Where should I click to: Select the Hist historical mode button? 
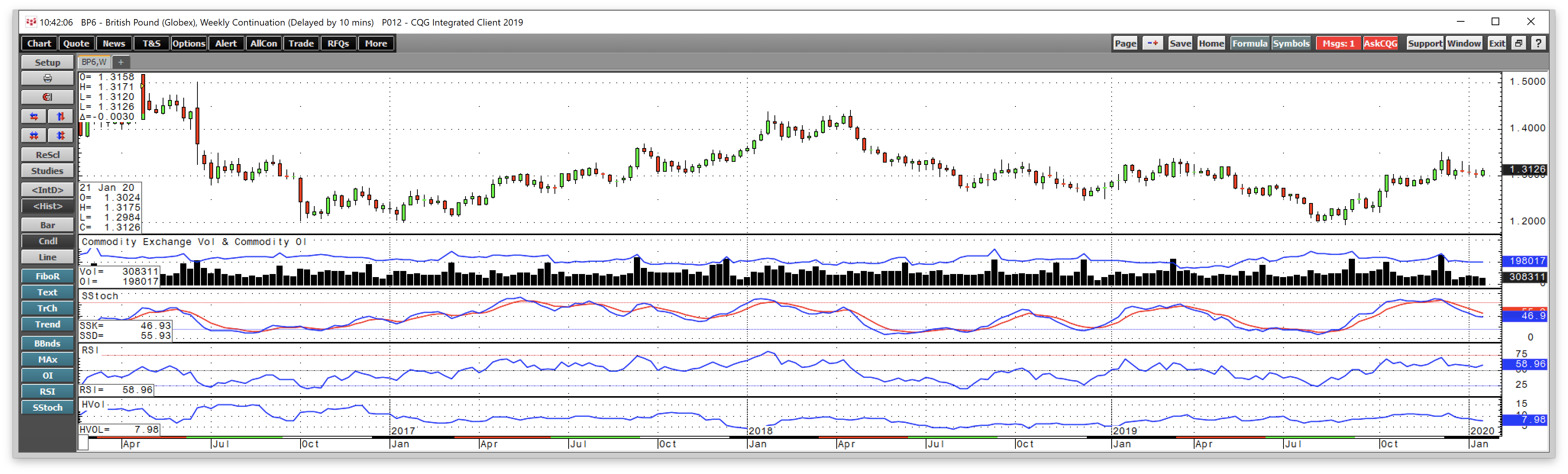47,206
